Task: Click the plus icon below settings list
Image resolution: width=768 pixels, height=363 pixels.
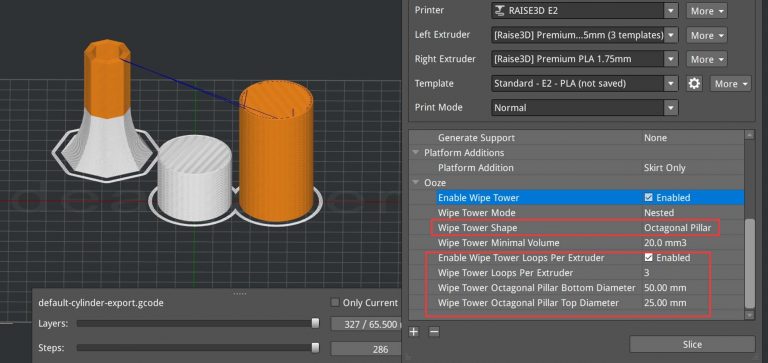Action: coord(414,332)
